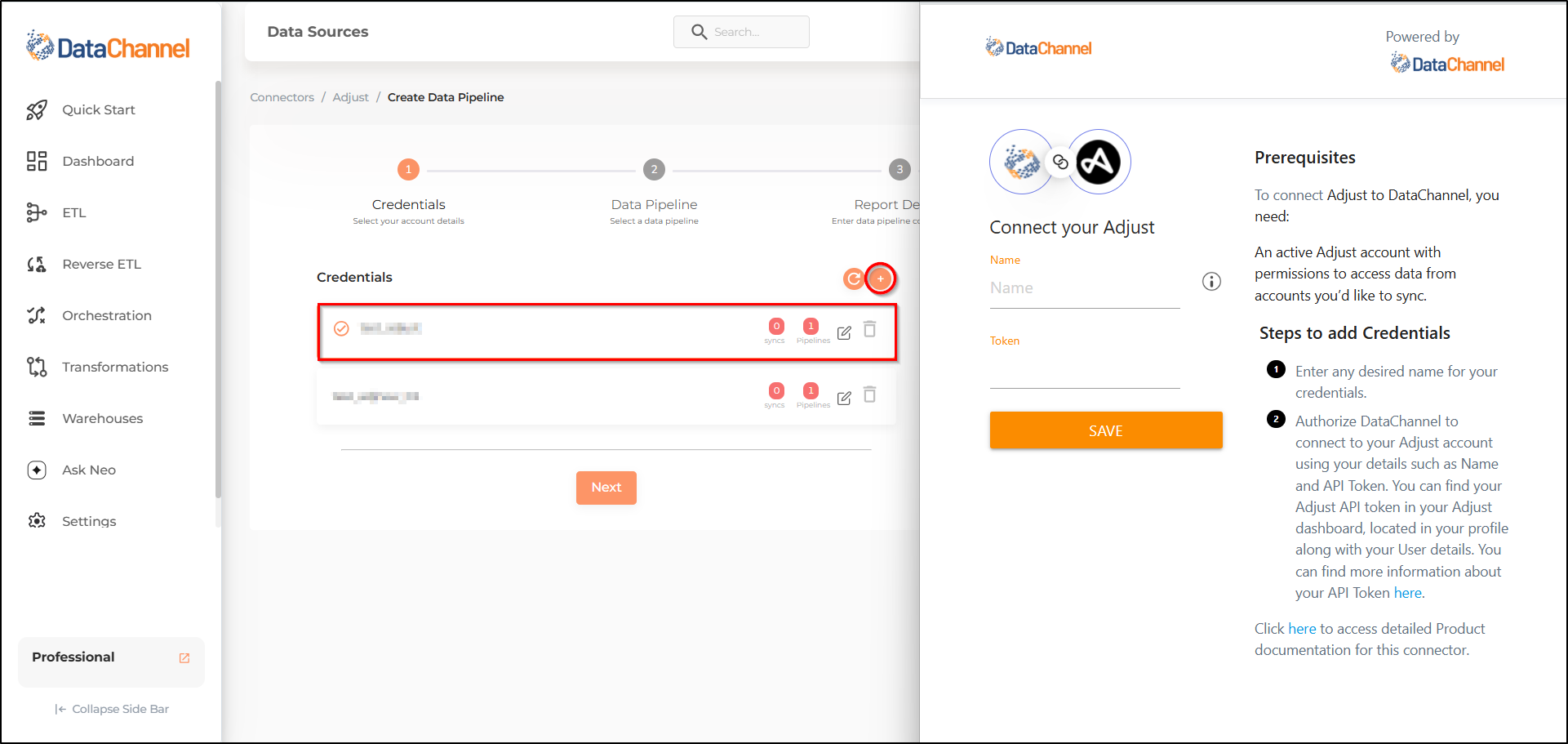Screen dimensions: 1568x744
Task: Click the Warehouses stack icon
Action: [x=37, y=418]
